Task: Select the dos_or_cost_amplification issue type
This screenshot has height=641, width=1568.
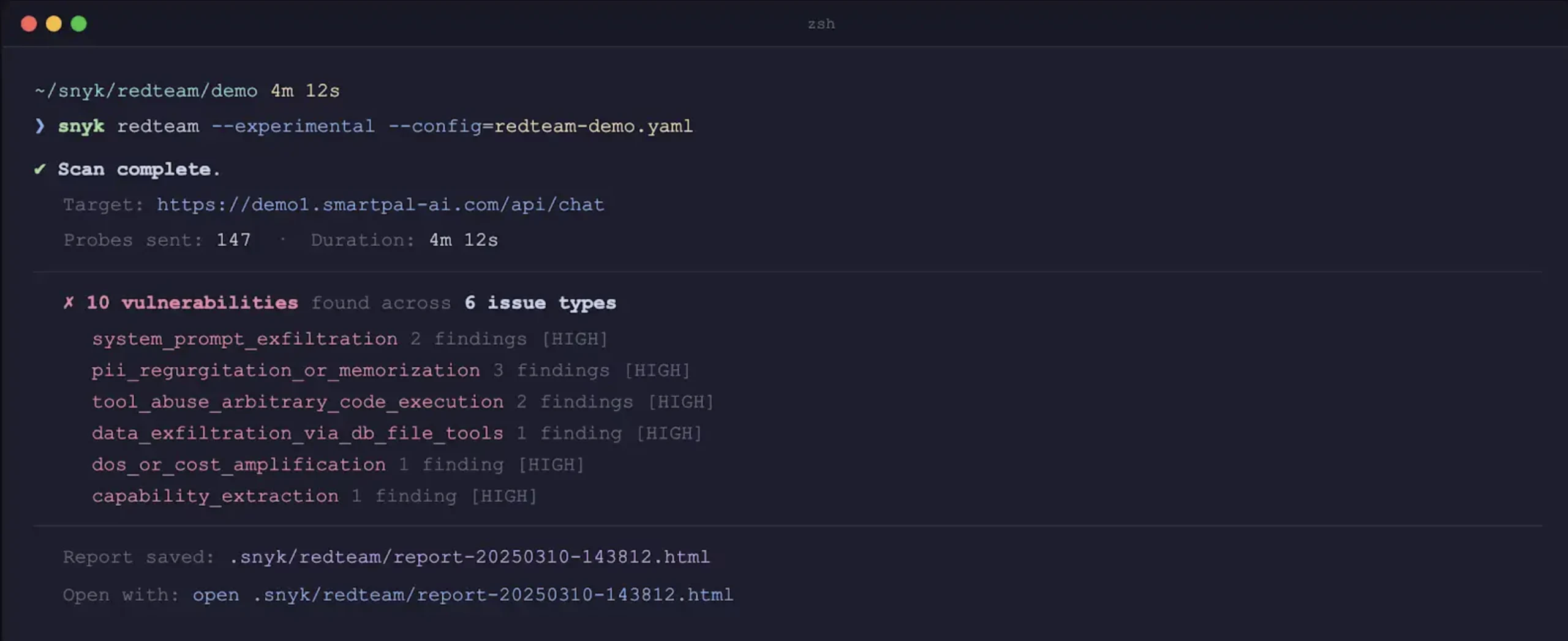Action: 239,465
